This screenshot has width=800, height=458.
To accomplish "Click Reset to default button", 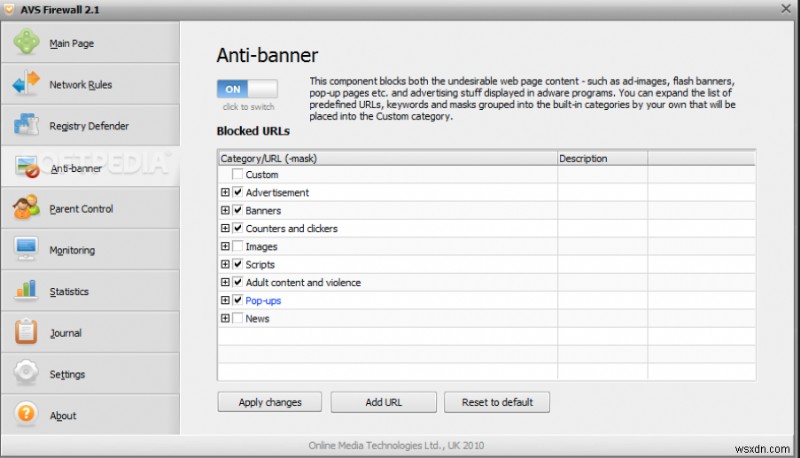I will (x=497, y=402).
